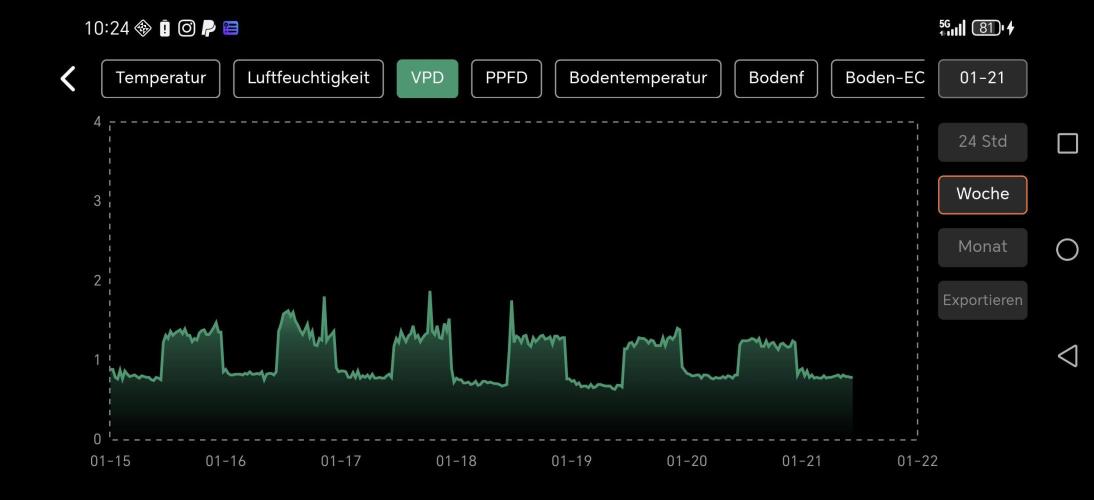This screenshot has width=1094, height=500.
Task: Tap the 5G signal strength icon
Action: pos(952,28)
